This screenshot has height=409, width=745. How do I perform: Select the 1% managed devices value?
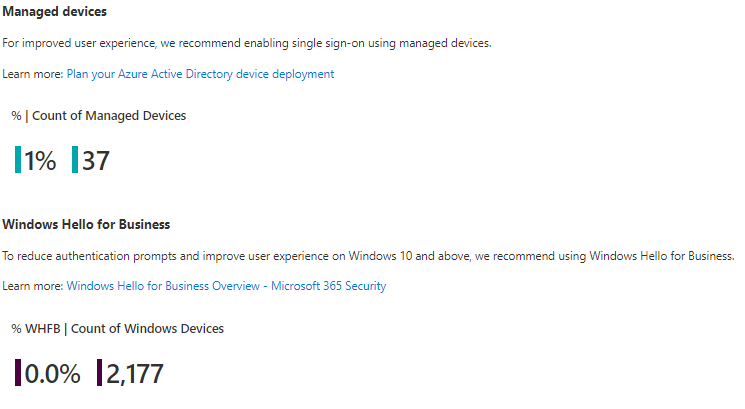(x=40, y=160)
